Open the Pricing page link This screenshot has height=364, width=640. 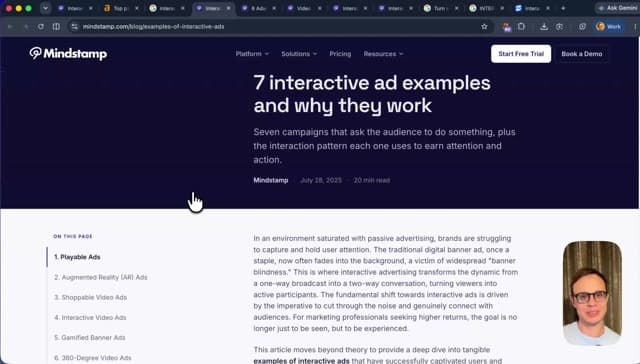click(340, 54)
